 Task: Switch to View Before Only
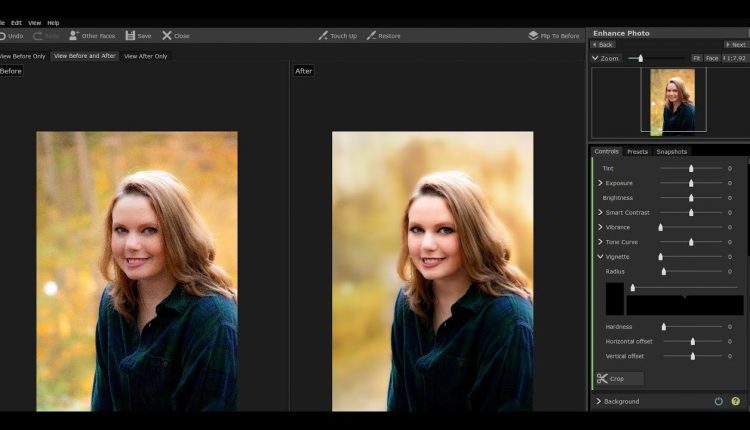[x=22, y=56]
